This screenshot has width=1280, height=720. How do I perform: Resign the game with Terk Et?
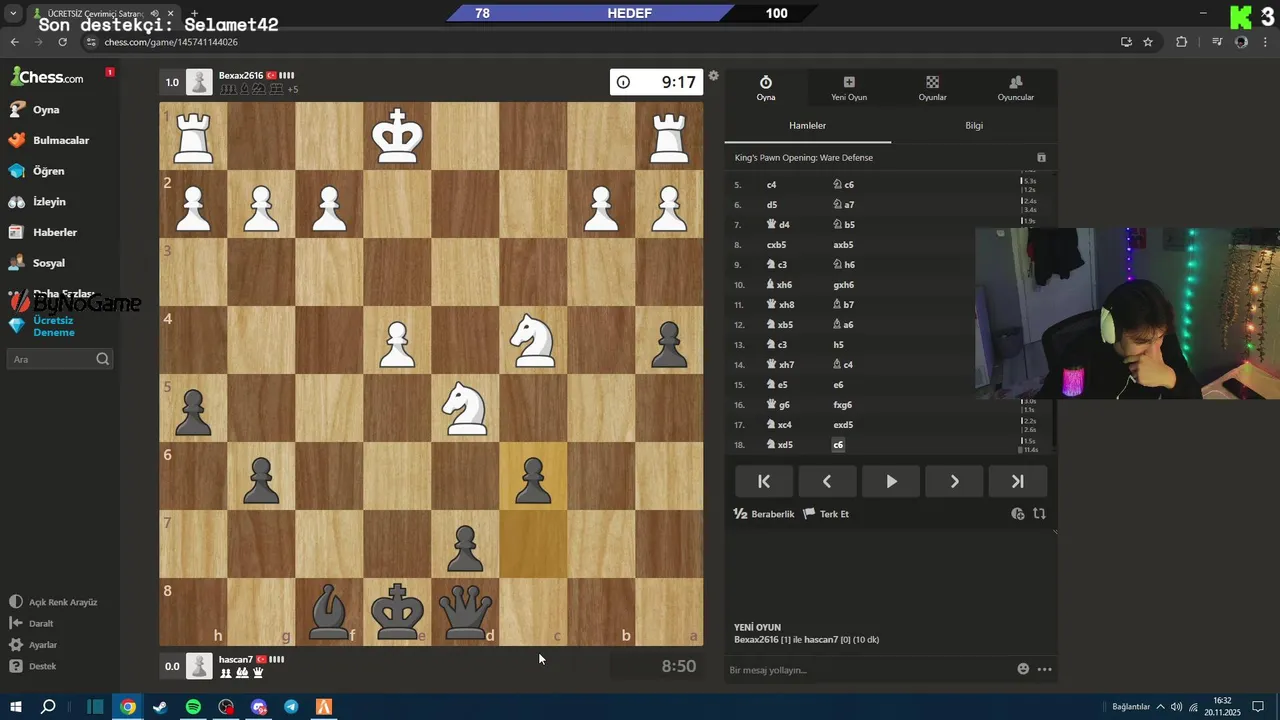point(826,514)
